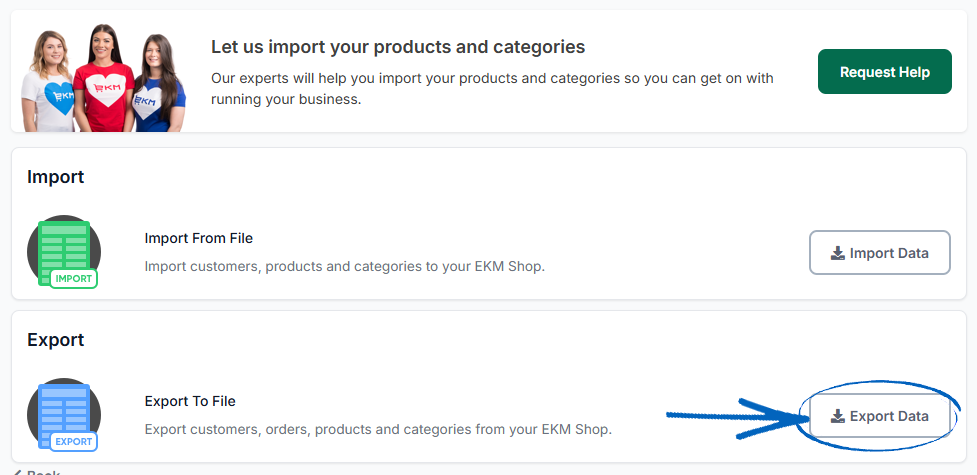Click the 'Import customers, products and categories' description
Viewport: 977px width, 475px height.
[345, 267]
